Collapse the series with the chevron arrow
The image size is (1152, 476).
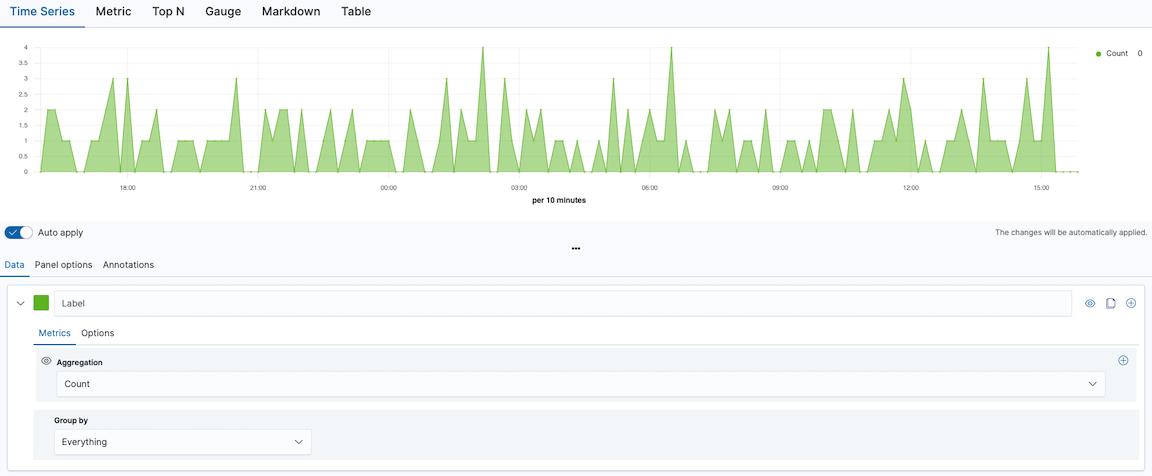pyautogui.click(x=20, y=303)
